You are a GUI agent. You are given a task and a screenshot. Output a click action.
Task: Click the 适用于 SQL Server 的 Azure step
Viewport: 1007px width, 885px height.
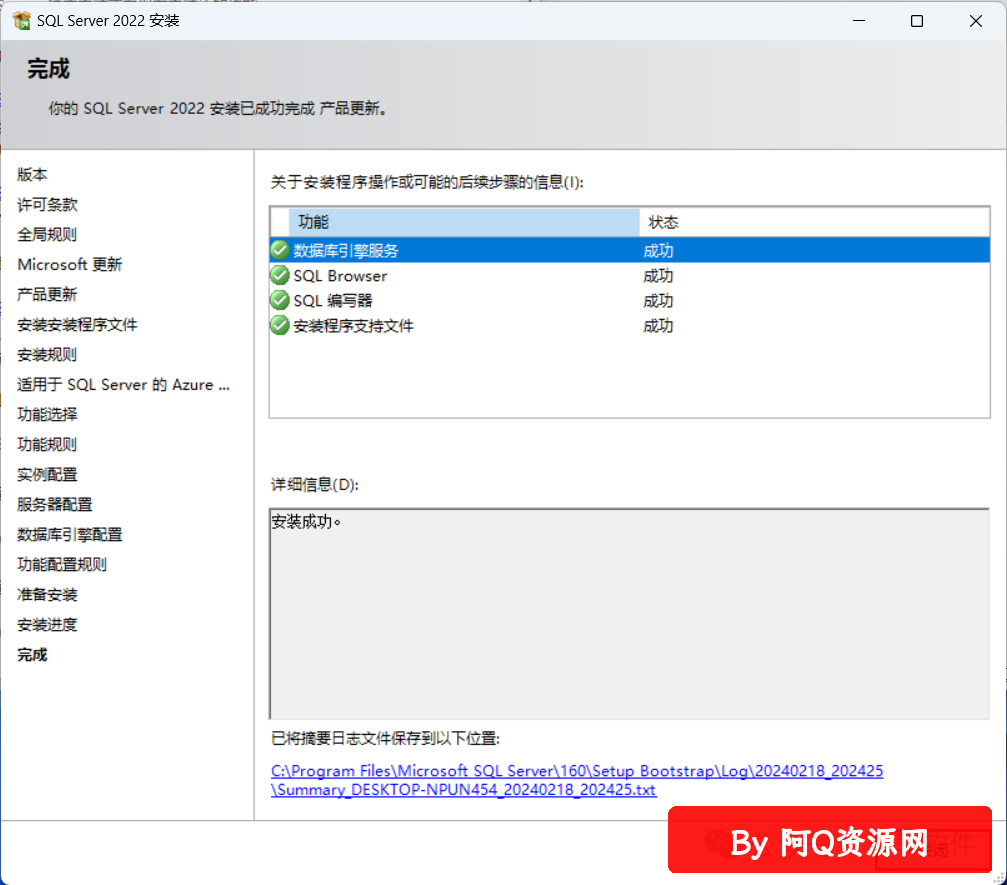point(123,384)
